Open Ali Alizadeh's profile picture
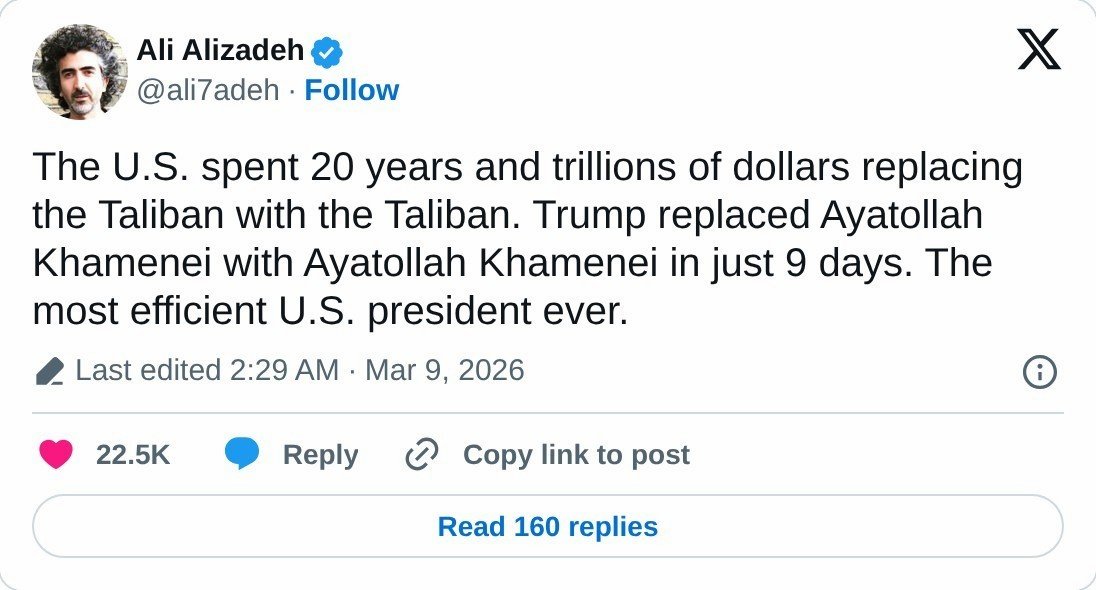 click(x=80, y=71)
